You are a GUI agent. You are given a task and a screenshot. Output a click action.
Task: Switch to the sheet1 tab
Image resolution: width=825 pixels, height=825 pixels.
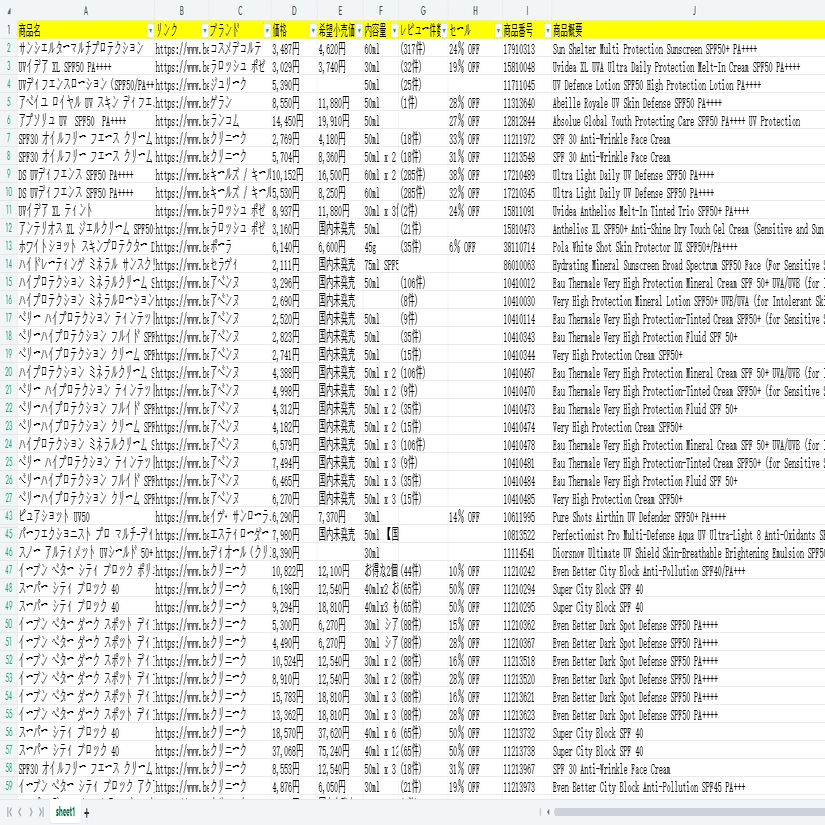65,812
